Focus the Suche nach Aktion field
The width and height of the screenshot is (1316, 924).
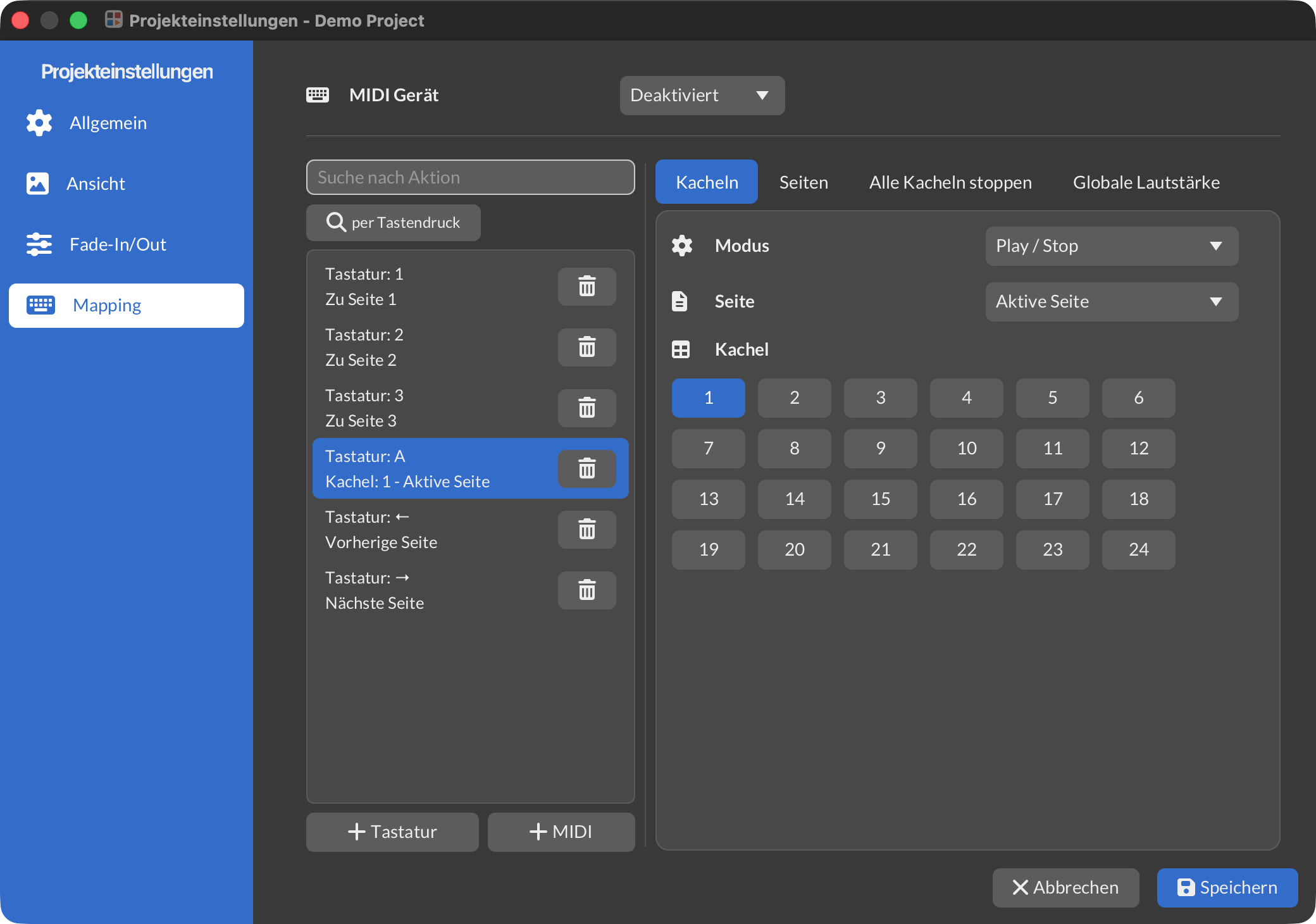tap(470, 177)
